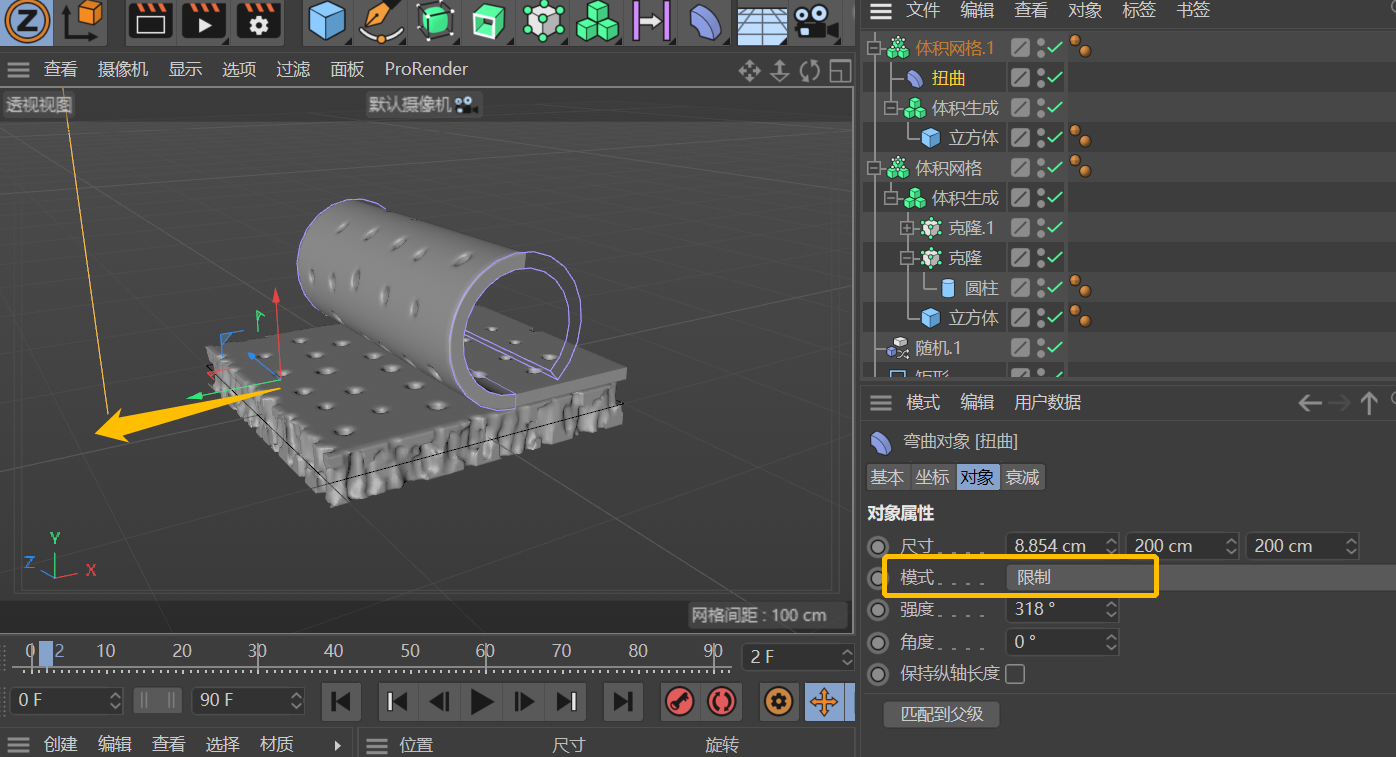This screenshot has height=757, width=1396.
Task: Open render settings clapboard with gear
Action: click(x=258, y=21)
